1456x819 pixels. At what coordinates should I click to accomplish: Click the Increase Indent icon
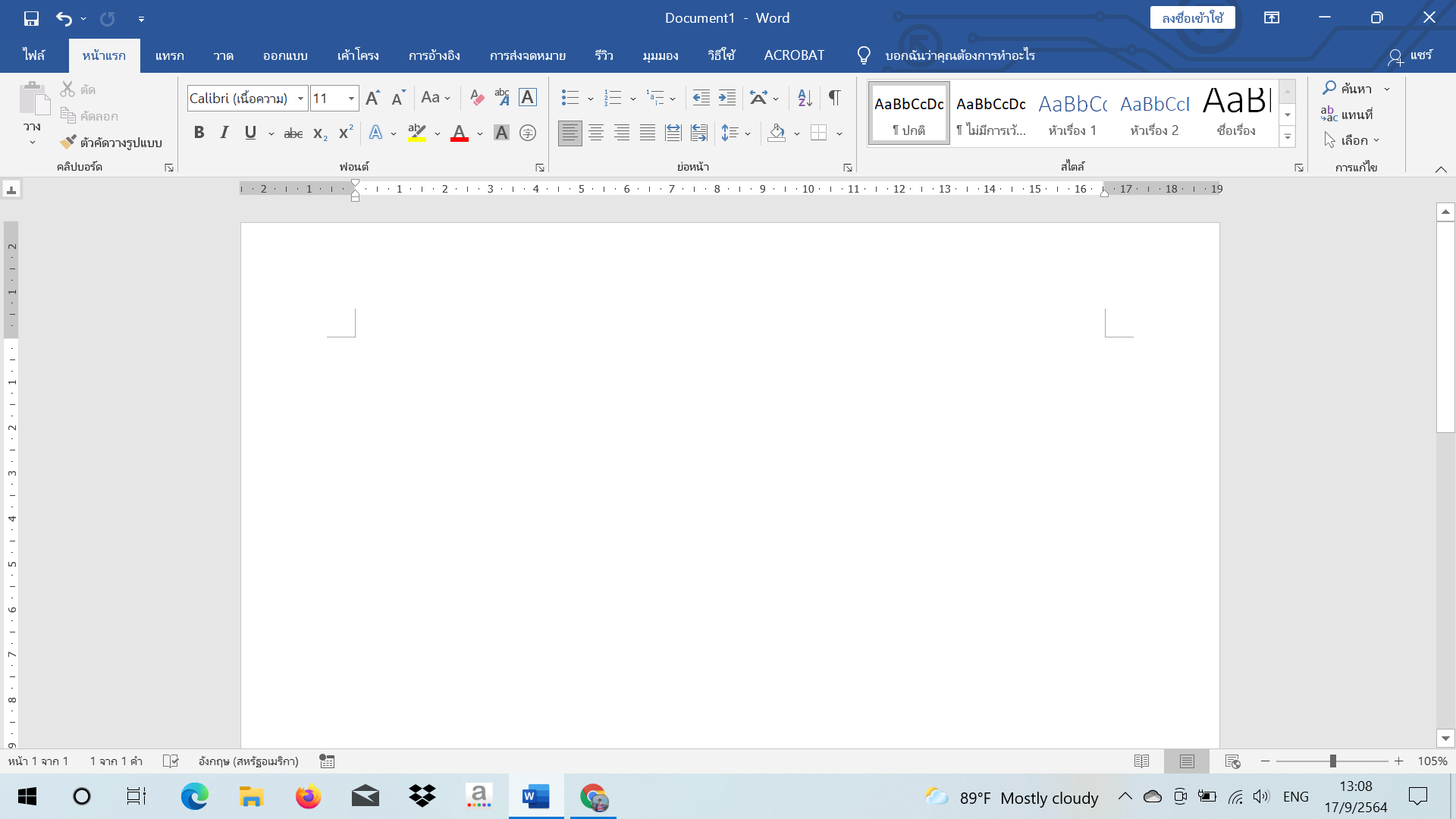click(726, 98)
